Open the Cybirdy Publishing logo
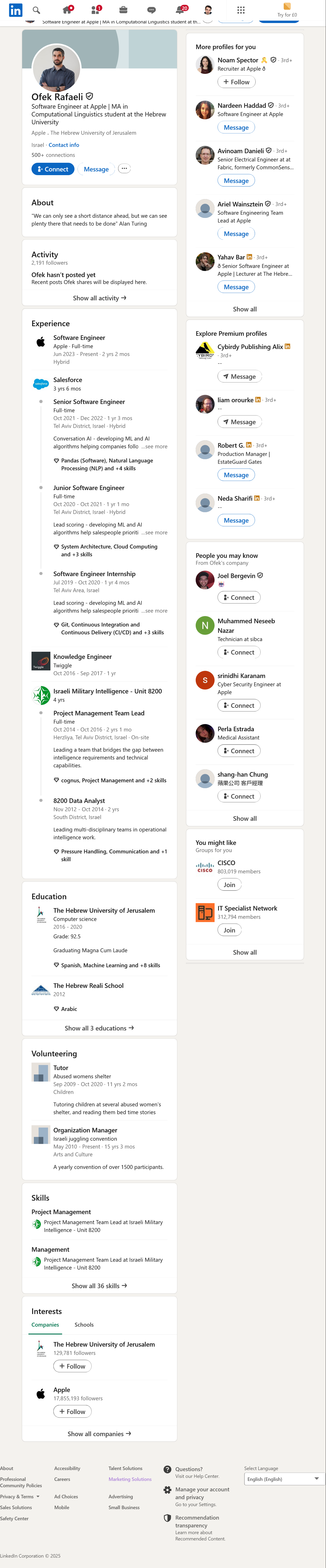 (205, 351)
